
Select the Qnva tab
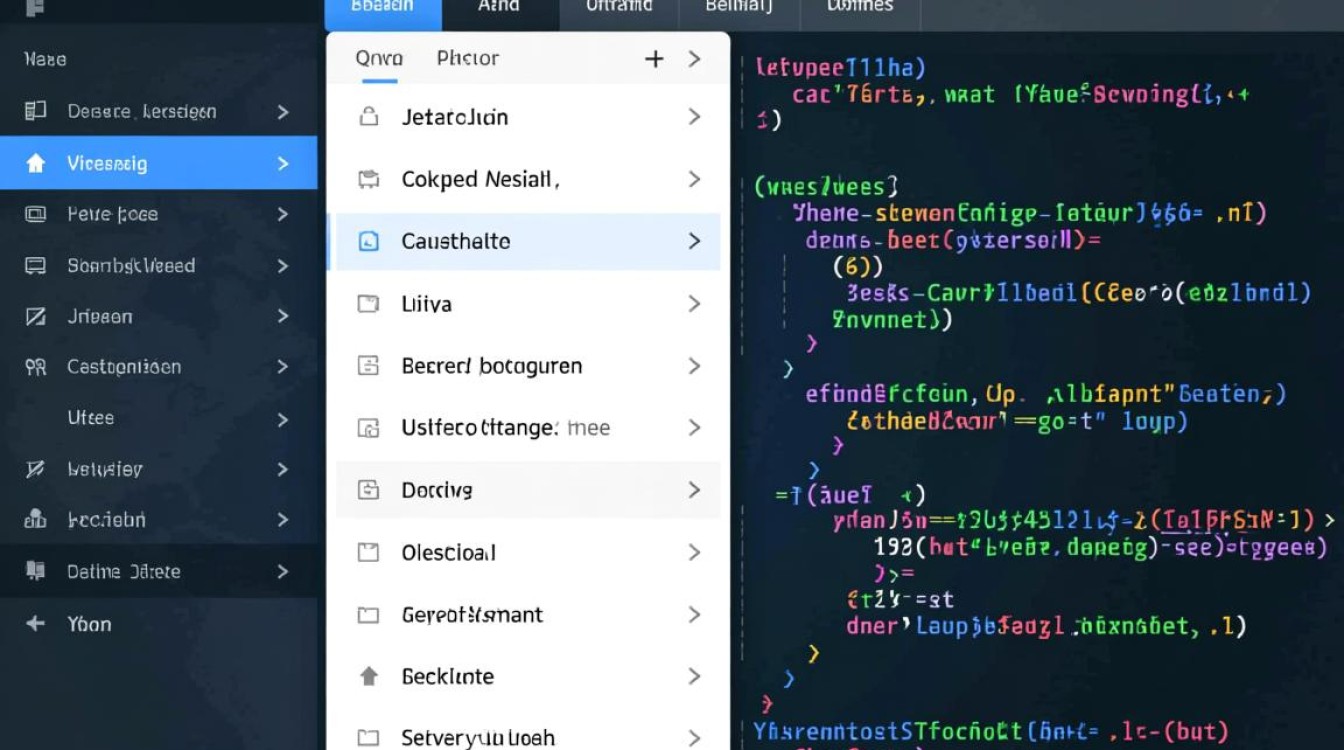[379, 59]
